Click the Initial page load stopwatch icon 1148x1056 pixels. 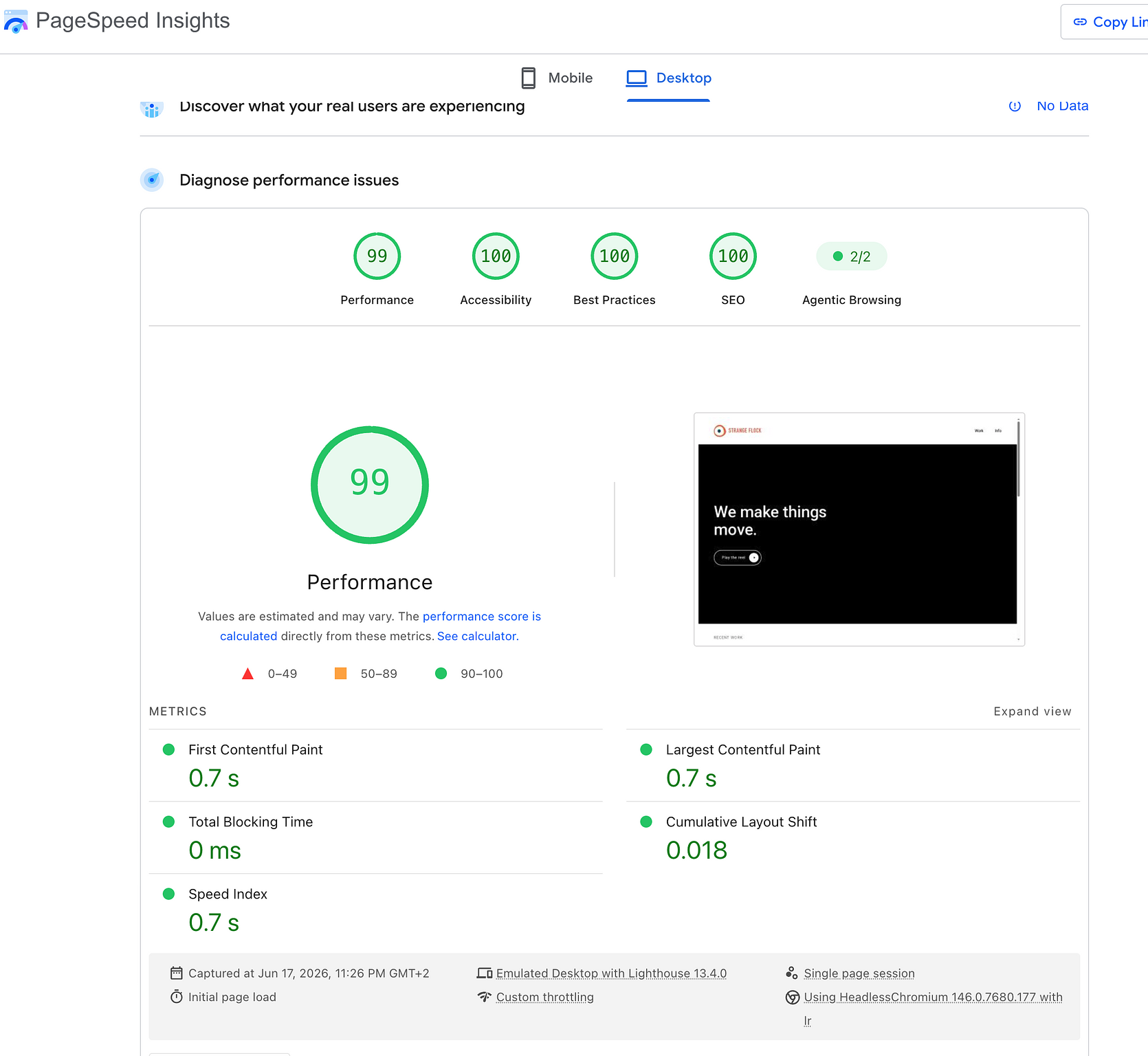177,996
